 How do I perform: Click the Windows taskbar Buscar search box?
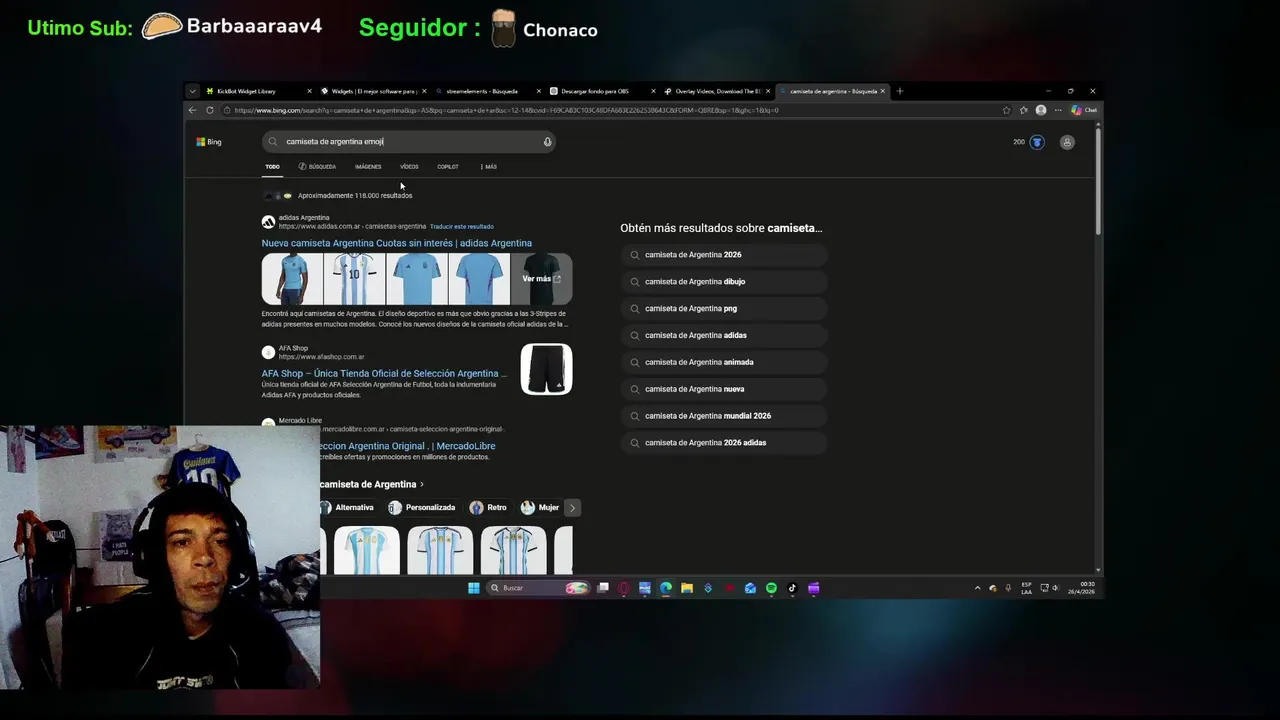(x=537, y=588)
